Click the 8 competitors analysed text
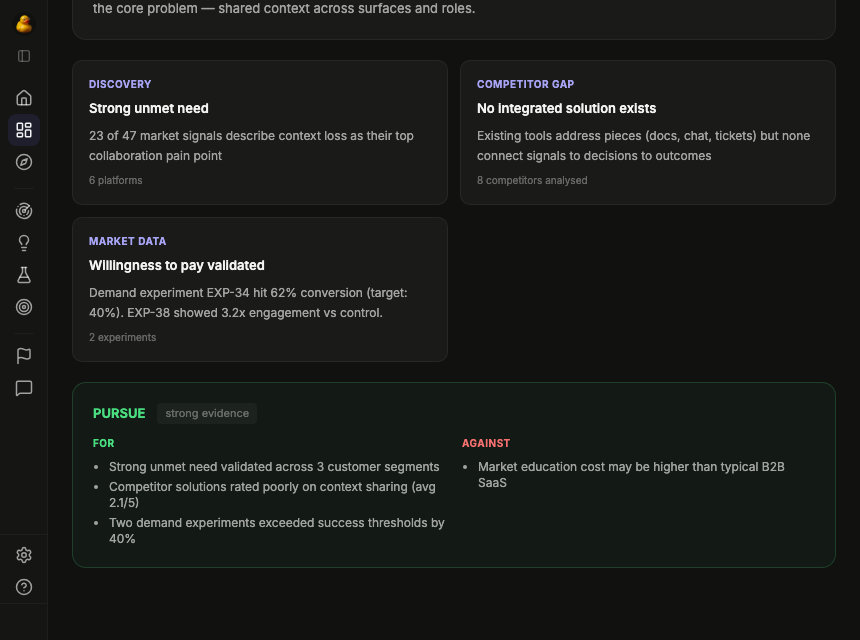The height and width of the screenshot is (640, 860). coord(537,181)
